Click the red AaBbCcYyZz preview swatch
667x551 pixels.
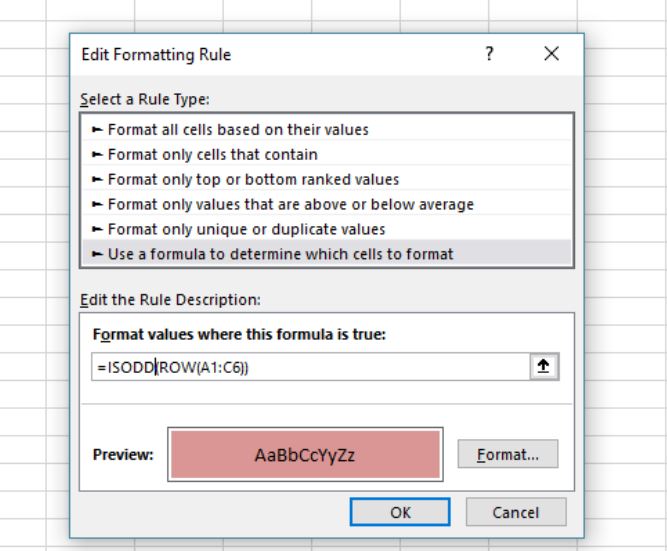[305, 454]
